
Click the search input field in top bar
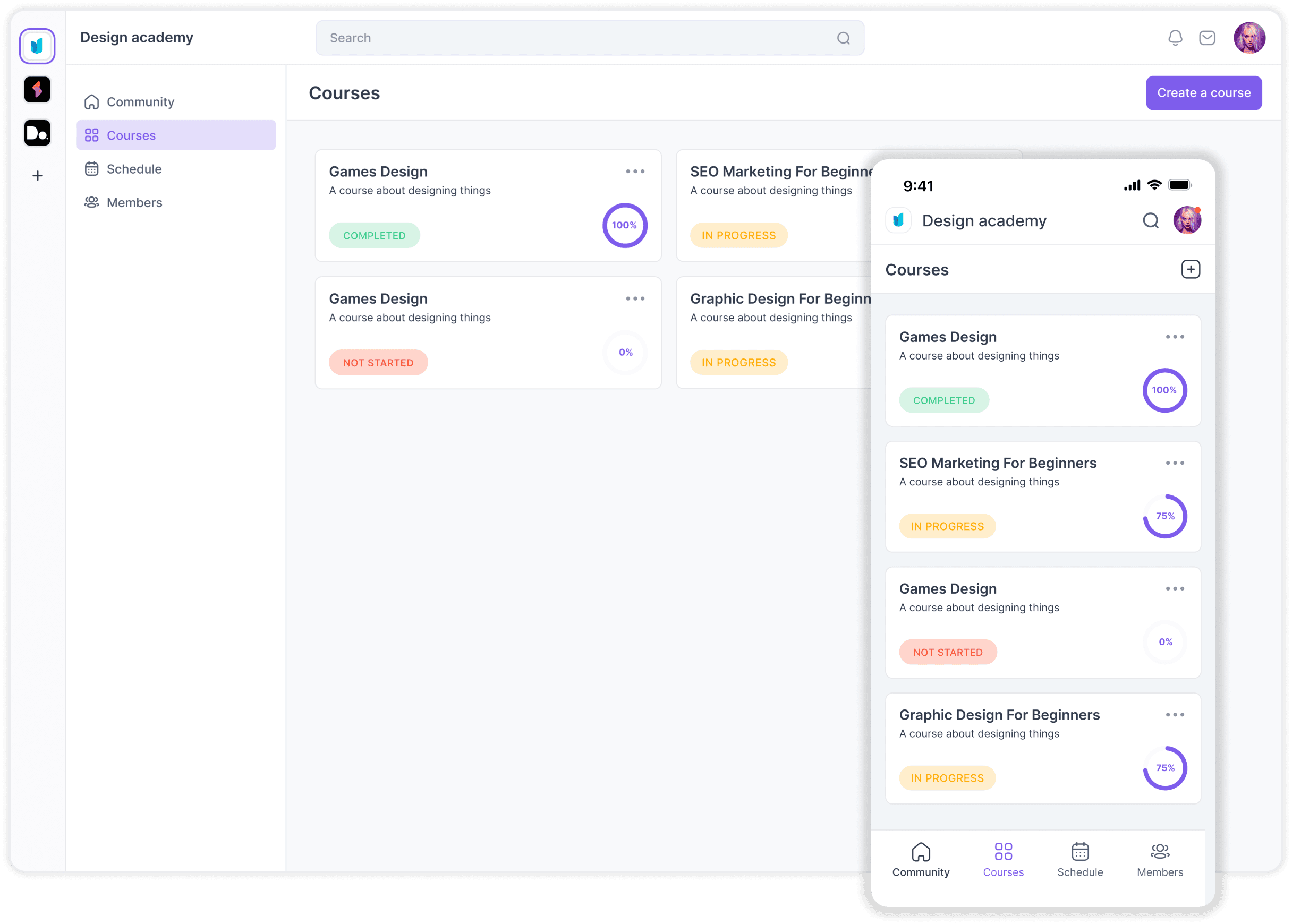(x=590, y=38)
